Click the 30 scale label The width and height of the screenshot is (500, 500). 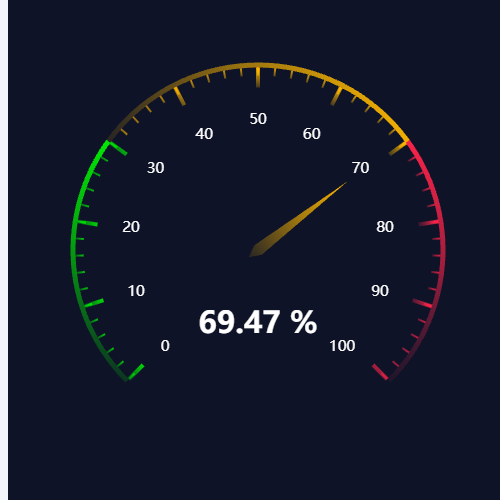pos(156,168)
